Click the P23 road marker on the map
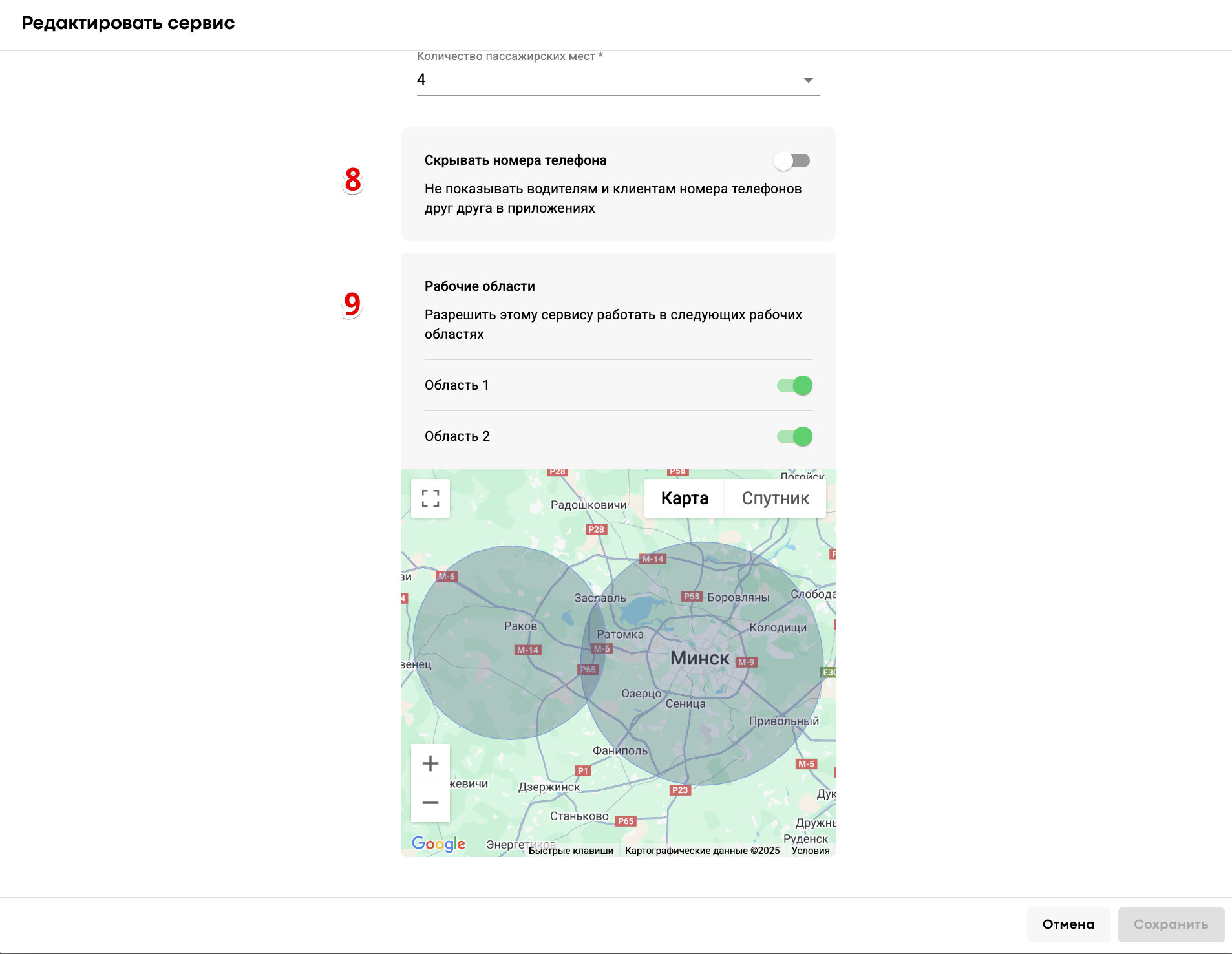Image resolution: width=1232 pixels, height=954 pixels. point(680,790)
